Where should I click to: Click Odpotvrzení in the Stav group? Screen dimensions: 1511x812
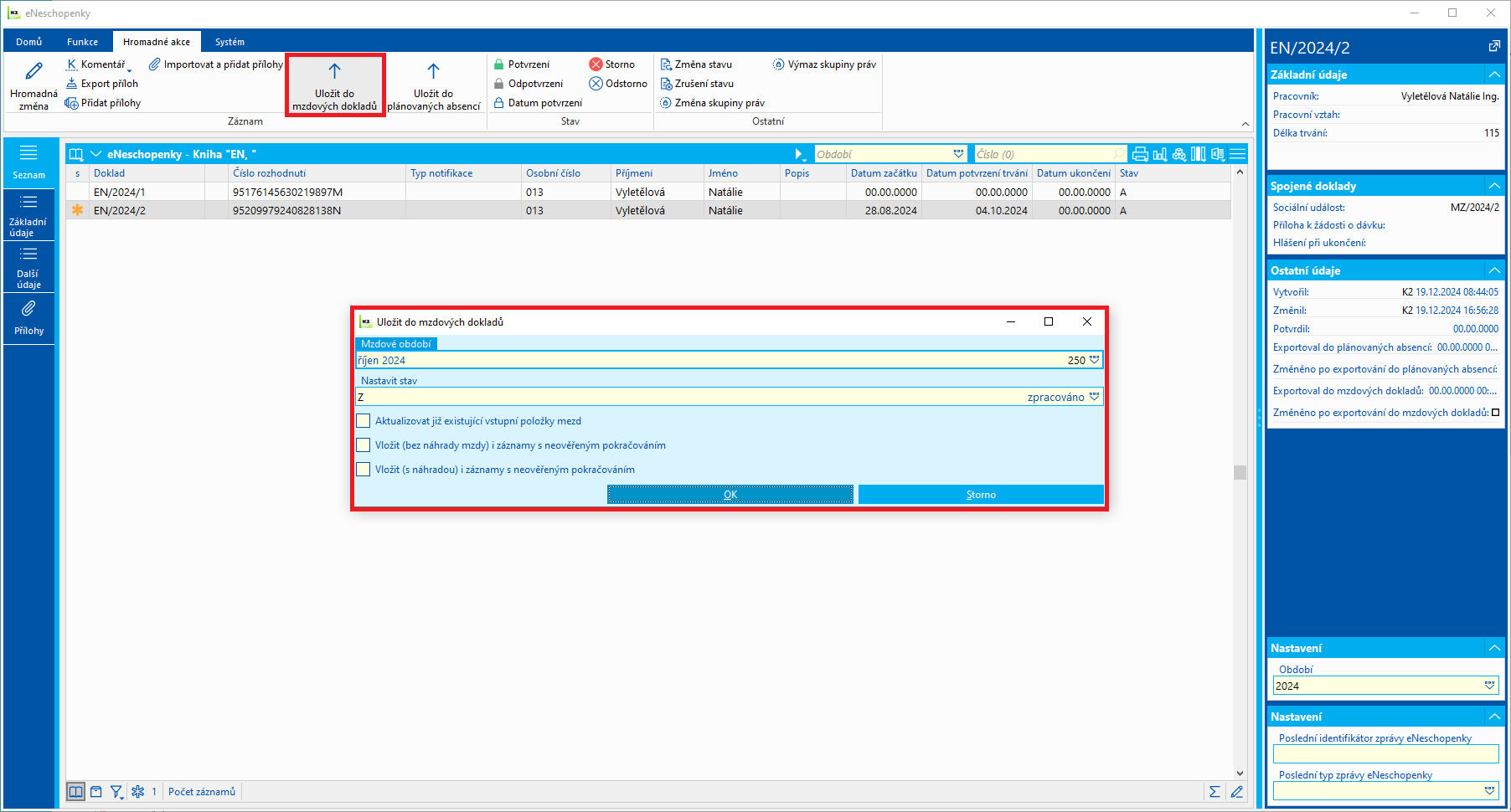click(x=528, y=84)
